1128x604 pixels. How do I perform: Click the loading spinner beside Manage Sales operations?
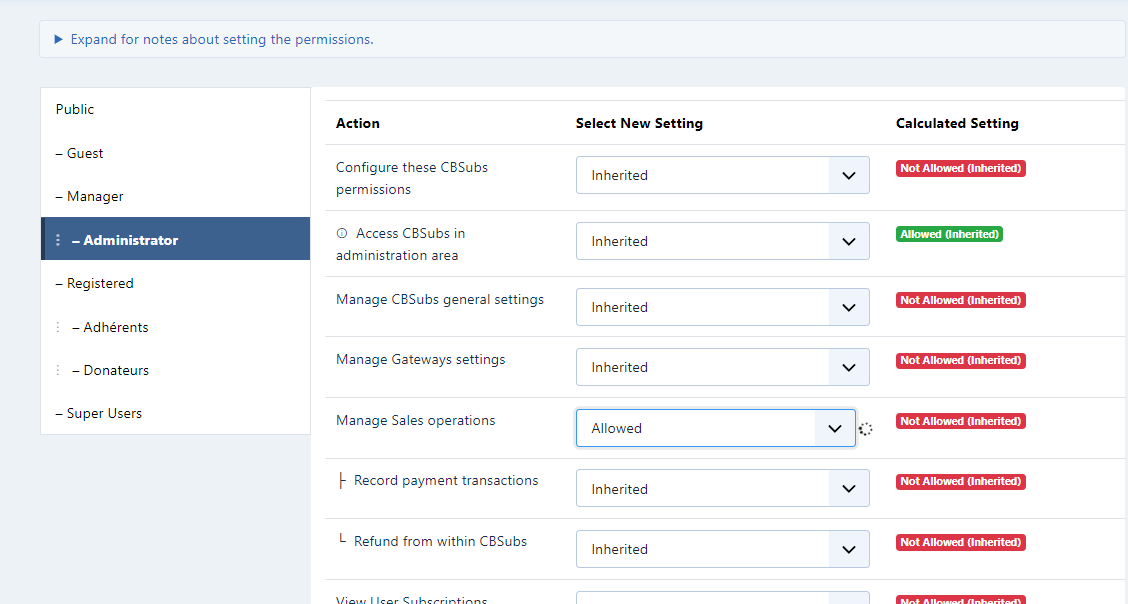865,429
